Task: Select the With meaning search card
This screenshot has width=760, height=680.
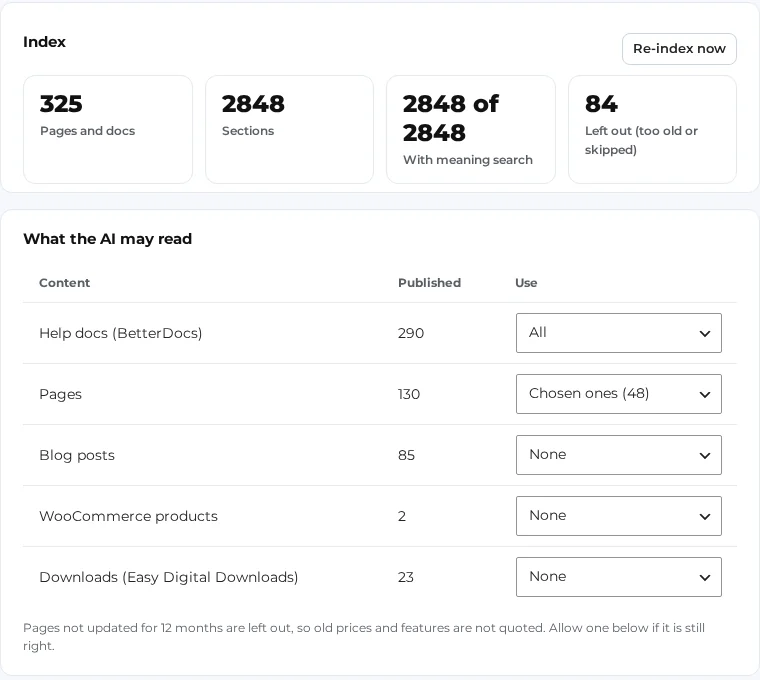Action: [x=471, y=129]
